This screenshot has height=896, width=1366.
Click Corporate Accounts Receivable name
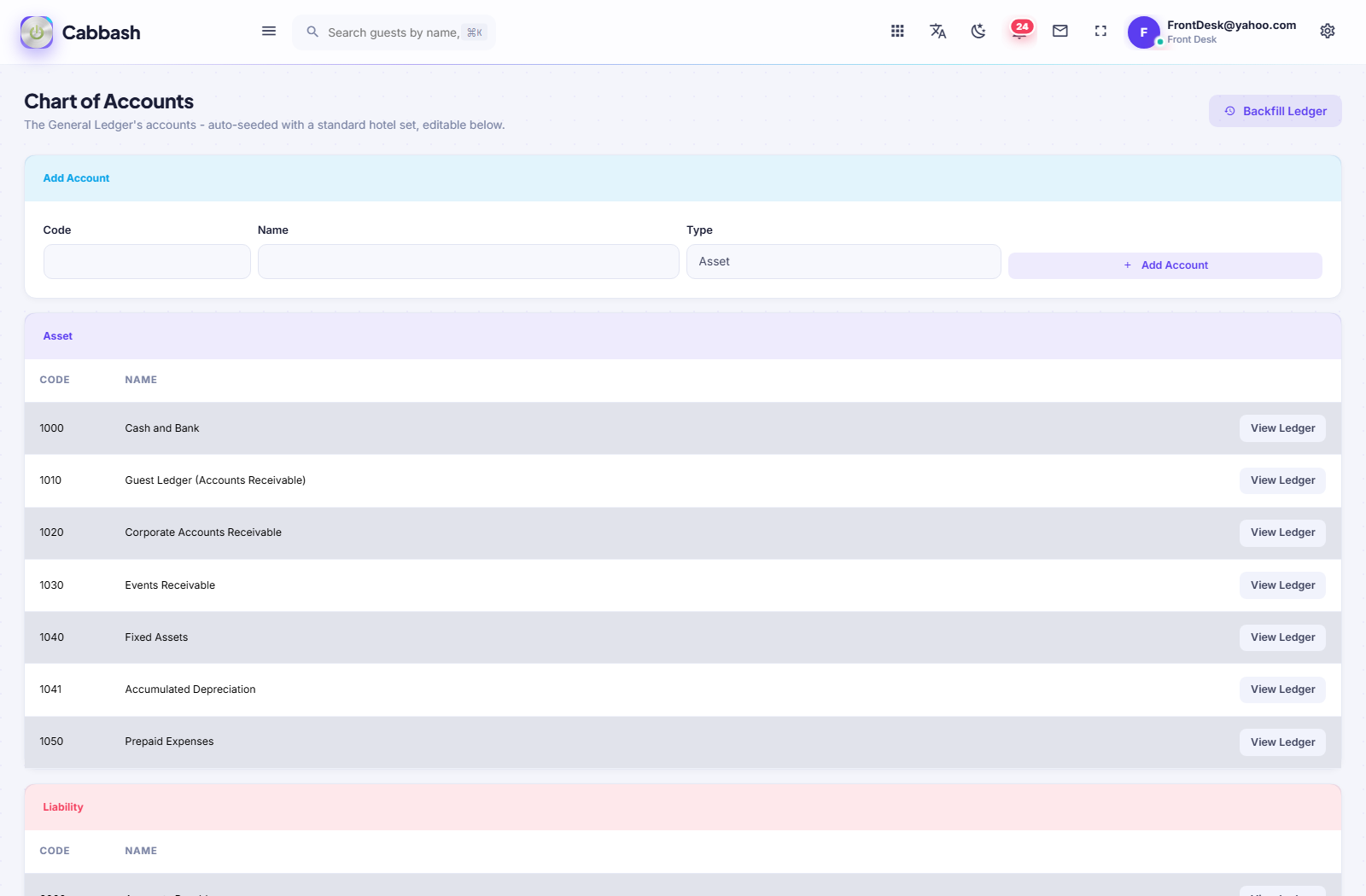(x=203, y=532)
